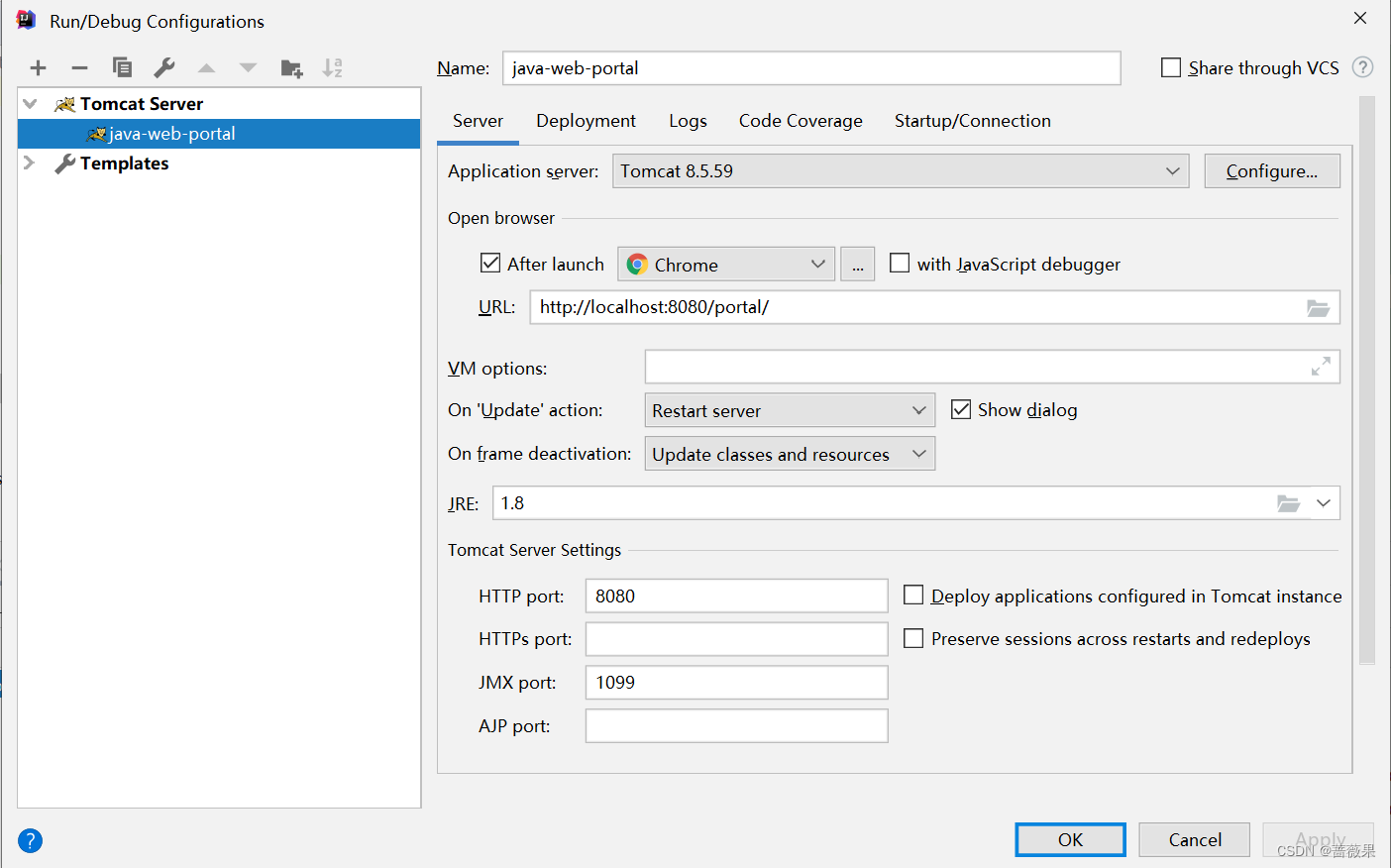Switch to the Server tab
Viewport: 1391px width, 868px height.
coord(478,121)
